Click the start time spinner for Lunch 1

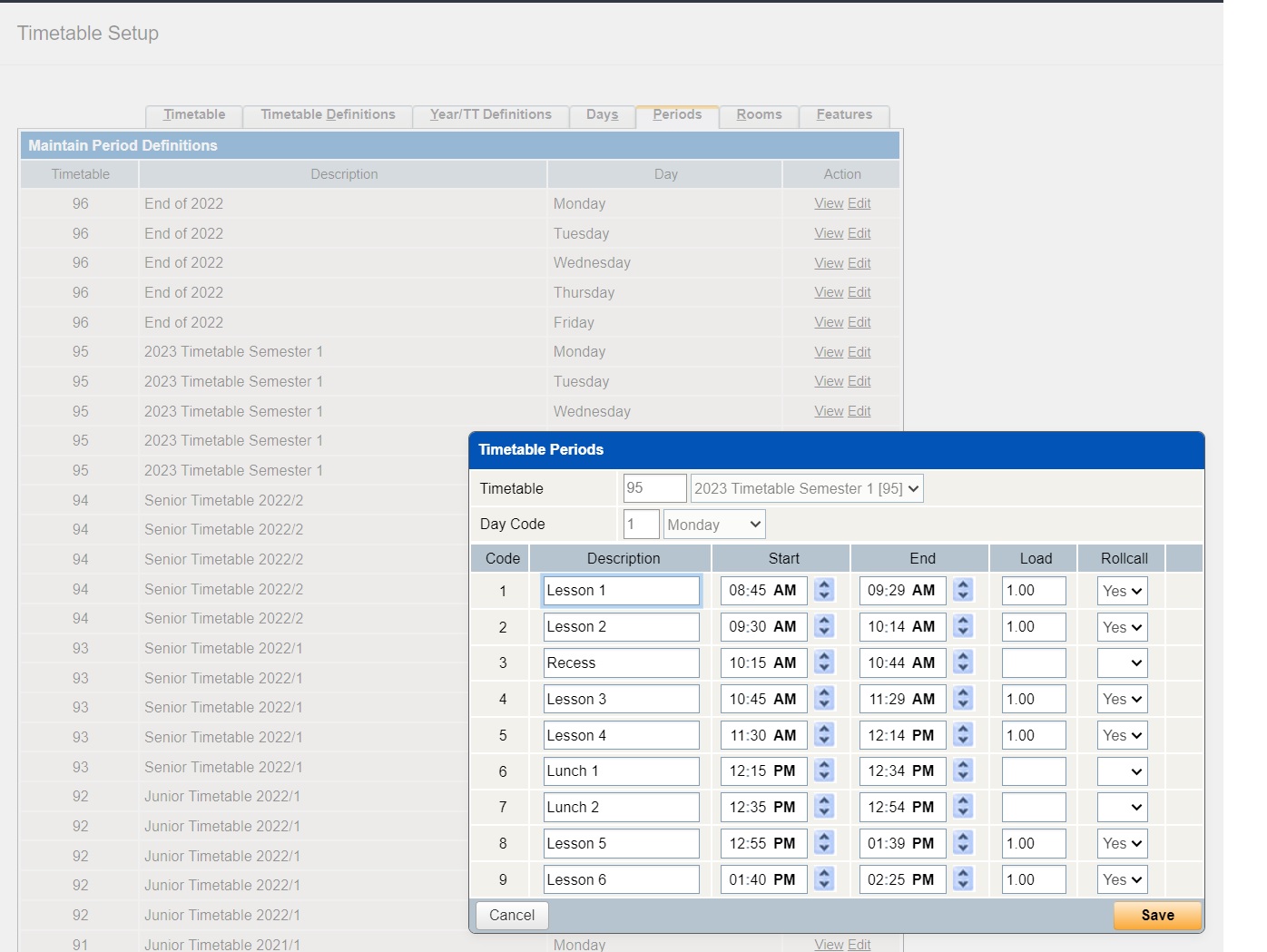(x=824, y=770)
